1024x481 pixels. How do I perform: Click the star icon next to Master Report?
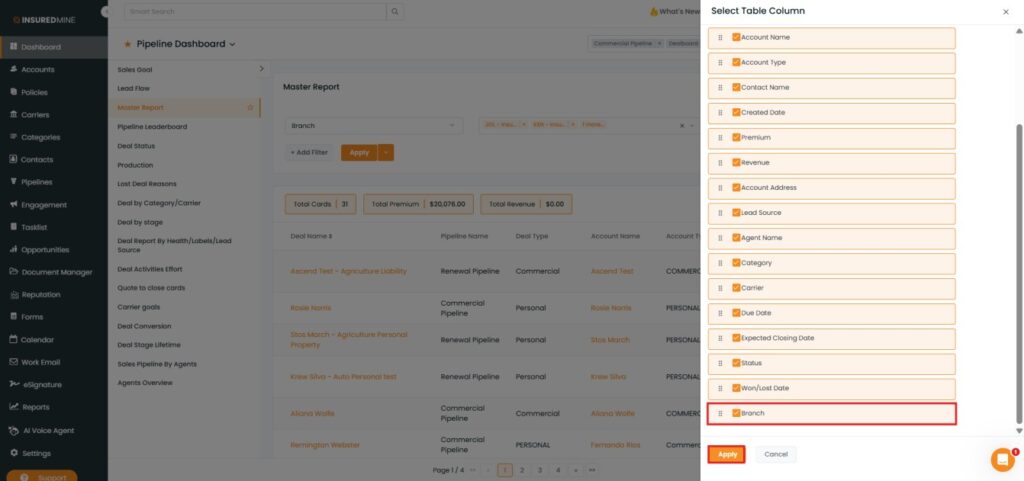(x=250, y=107)
